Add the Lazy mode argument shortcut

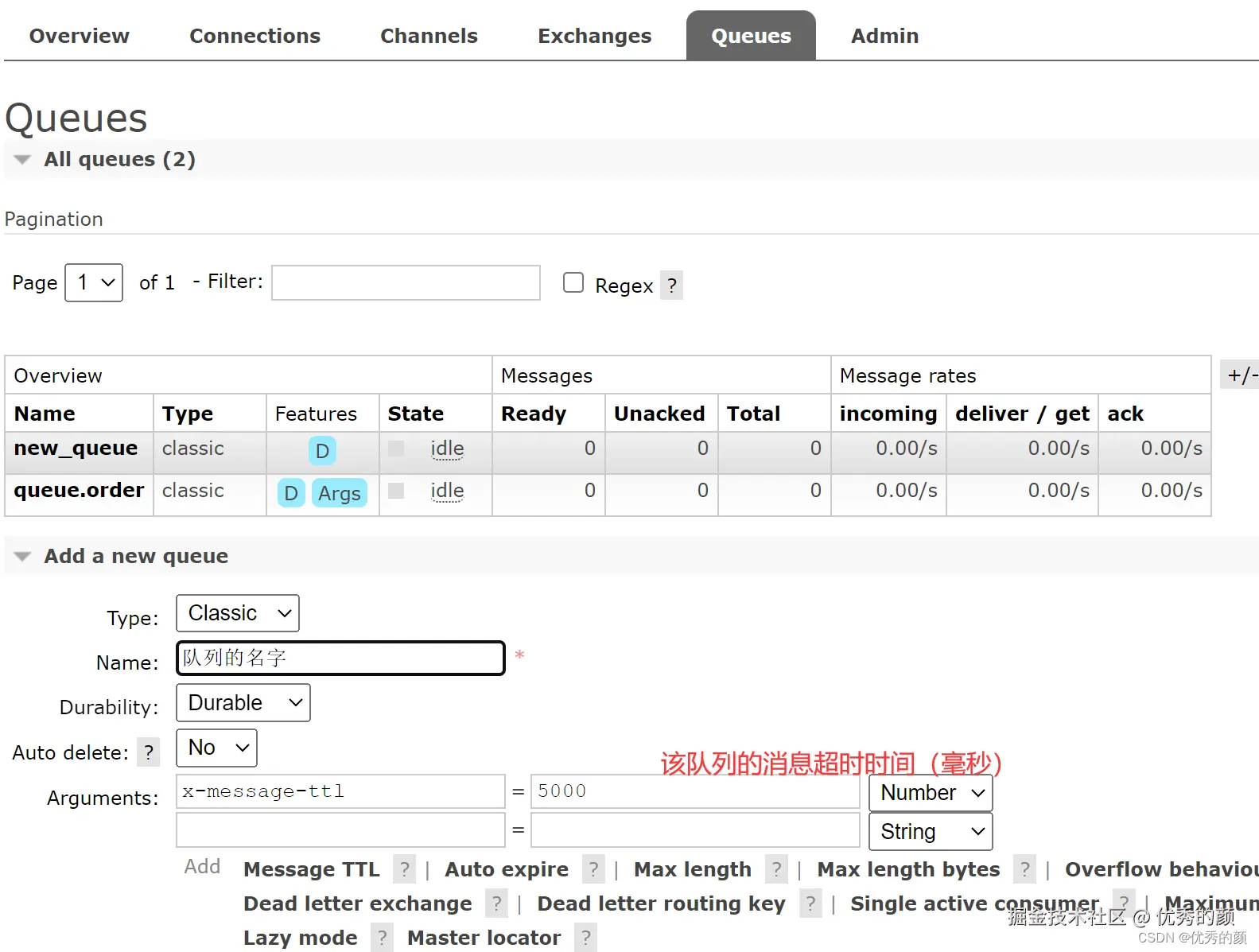(x=301, y=938)
